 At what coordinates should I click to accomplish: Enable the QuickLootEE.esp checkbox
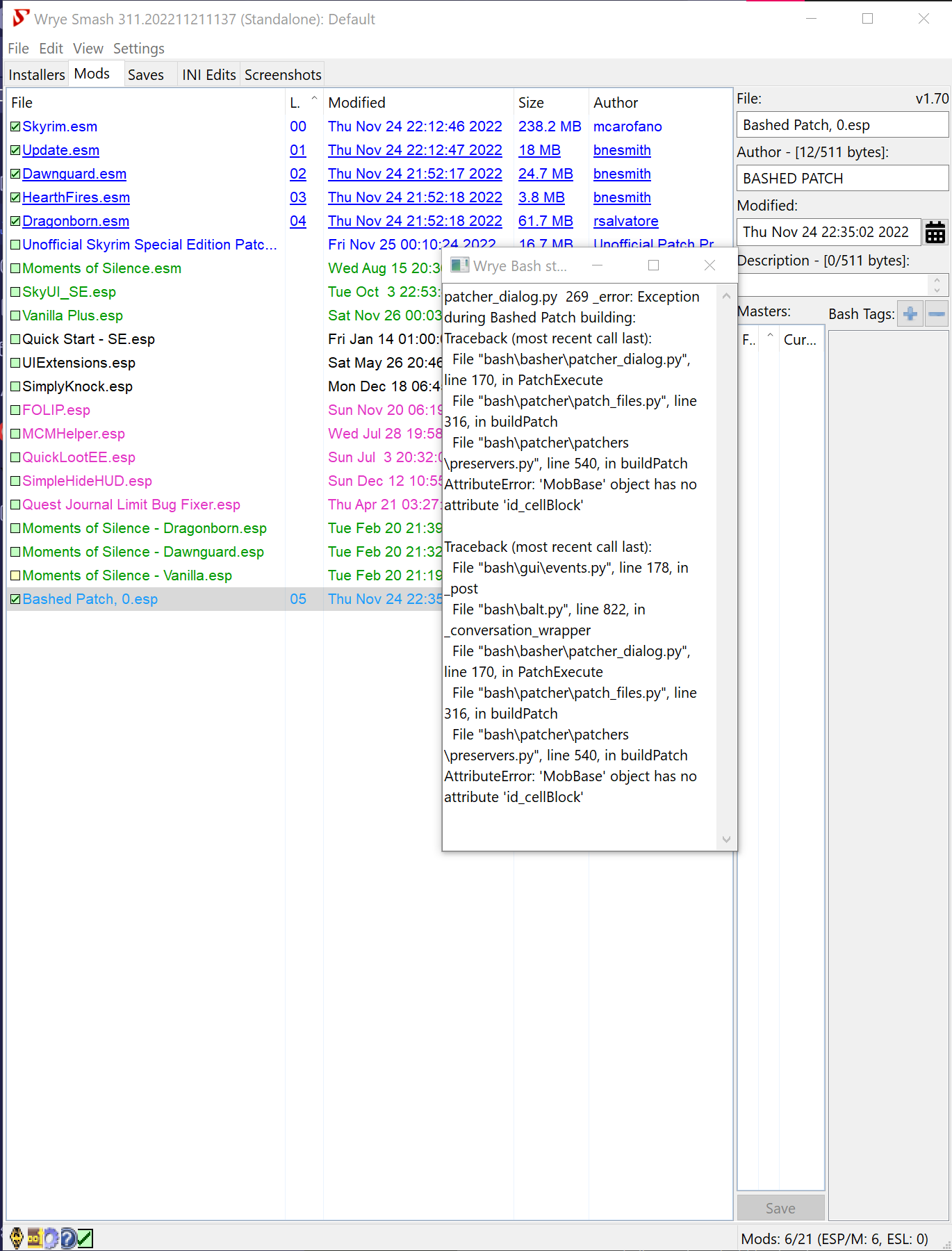pyautogui.click(x=15, y=457)
